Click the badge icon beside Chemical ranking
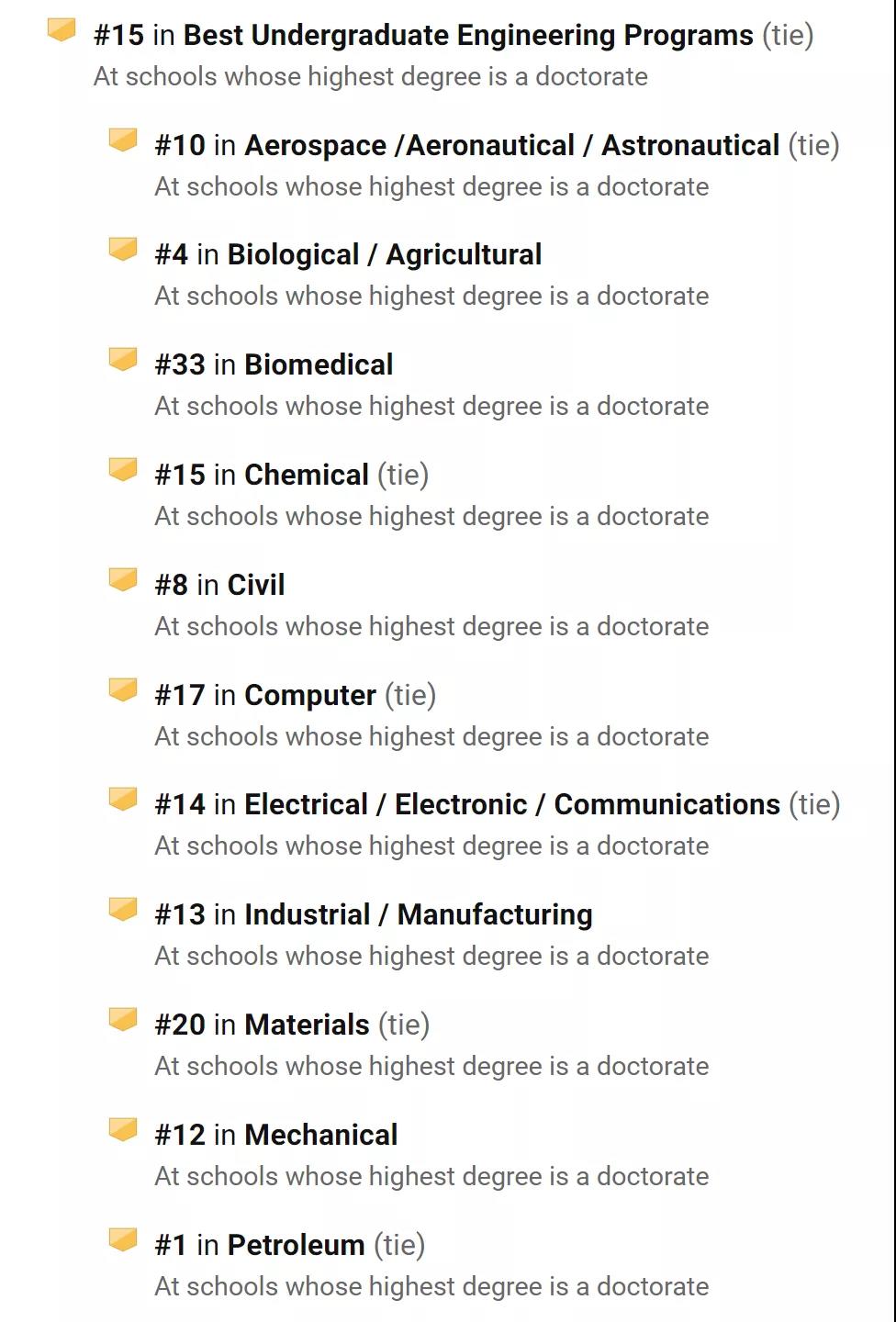 click(123, 469)
